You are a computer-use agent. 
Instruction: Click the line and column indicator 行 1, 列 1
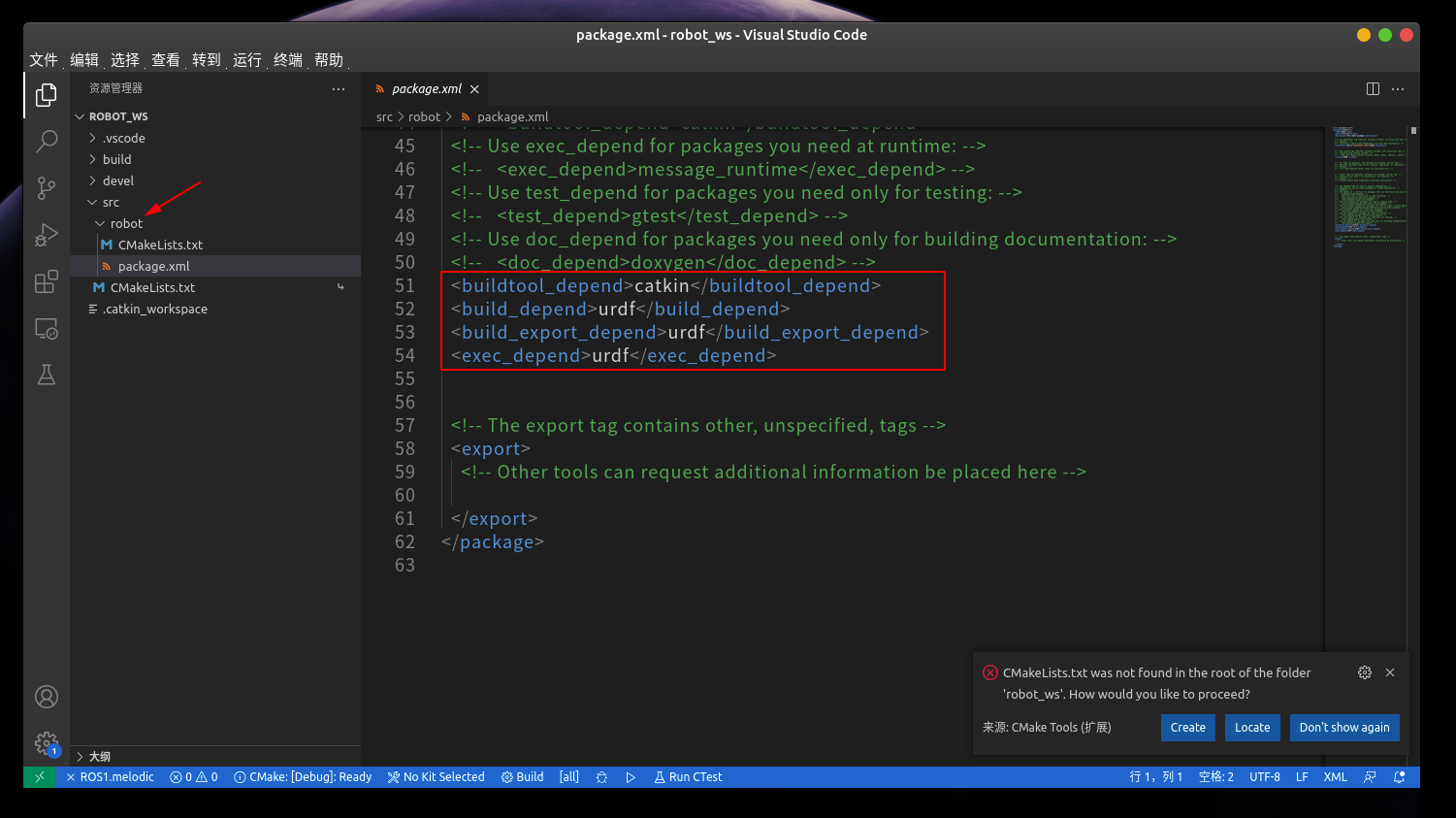pos(1156,777)
